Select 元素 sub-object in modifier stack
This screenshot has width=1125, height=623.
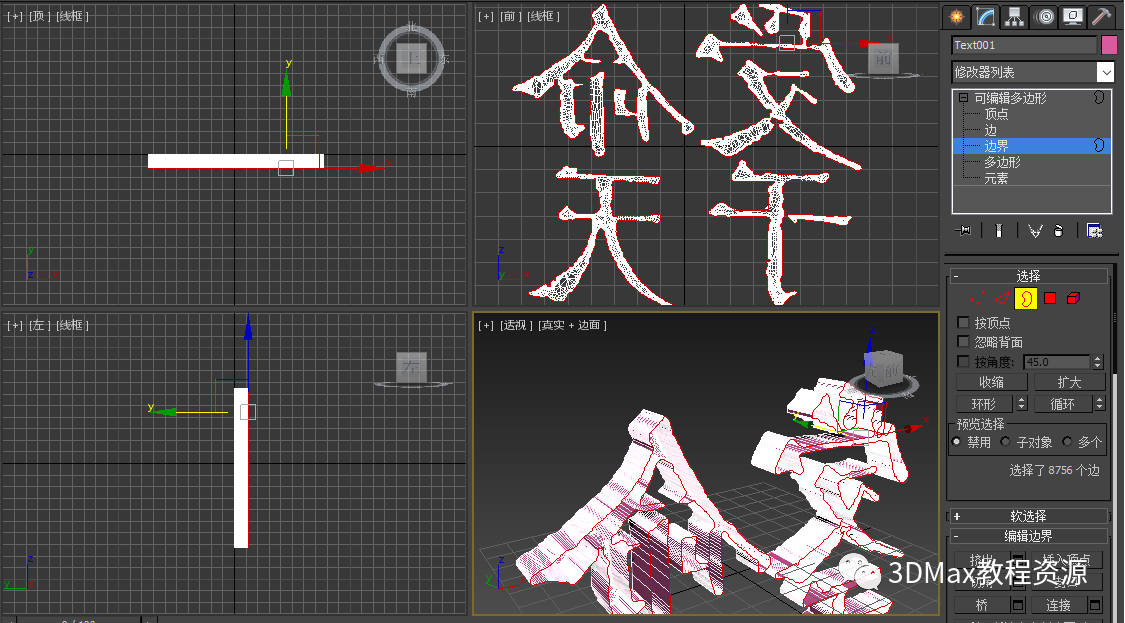pos(996,178)
